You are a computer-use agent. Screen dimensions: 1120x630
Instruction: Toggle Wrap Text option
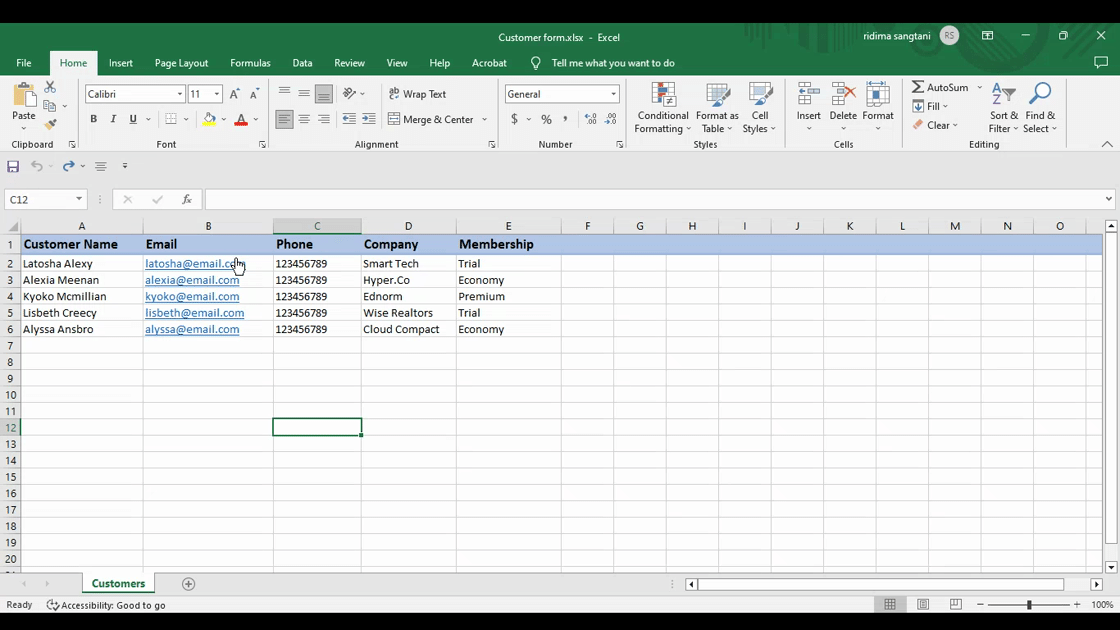click(x=418, y=94)
